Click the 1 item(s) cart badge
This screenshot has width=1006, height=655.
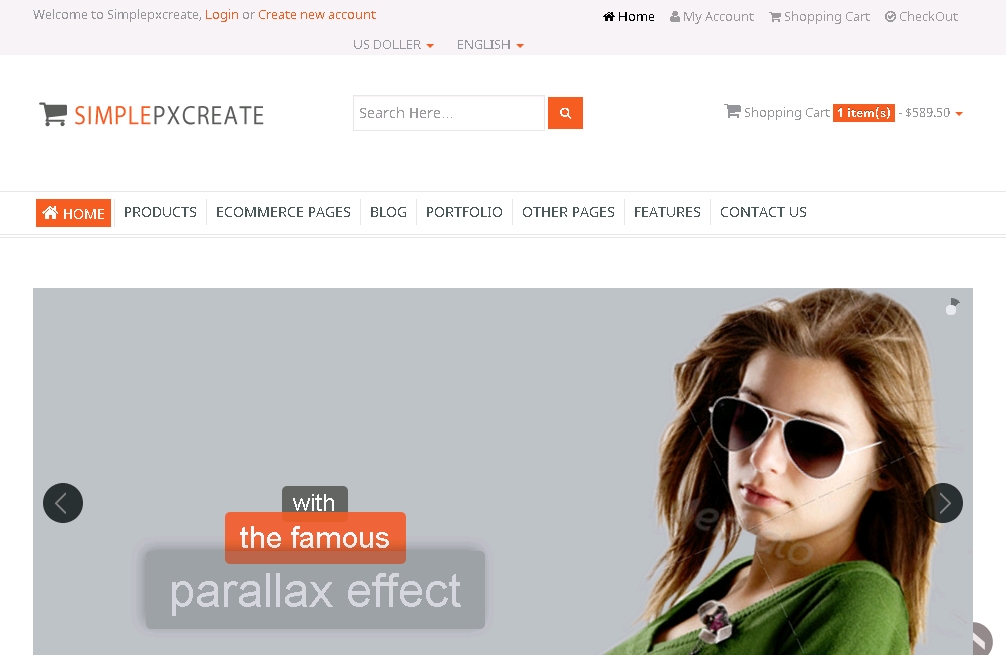[x=864, y=113]
